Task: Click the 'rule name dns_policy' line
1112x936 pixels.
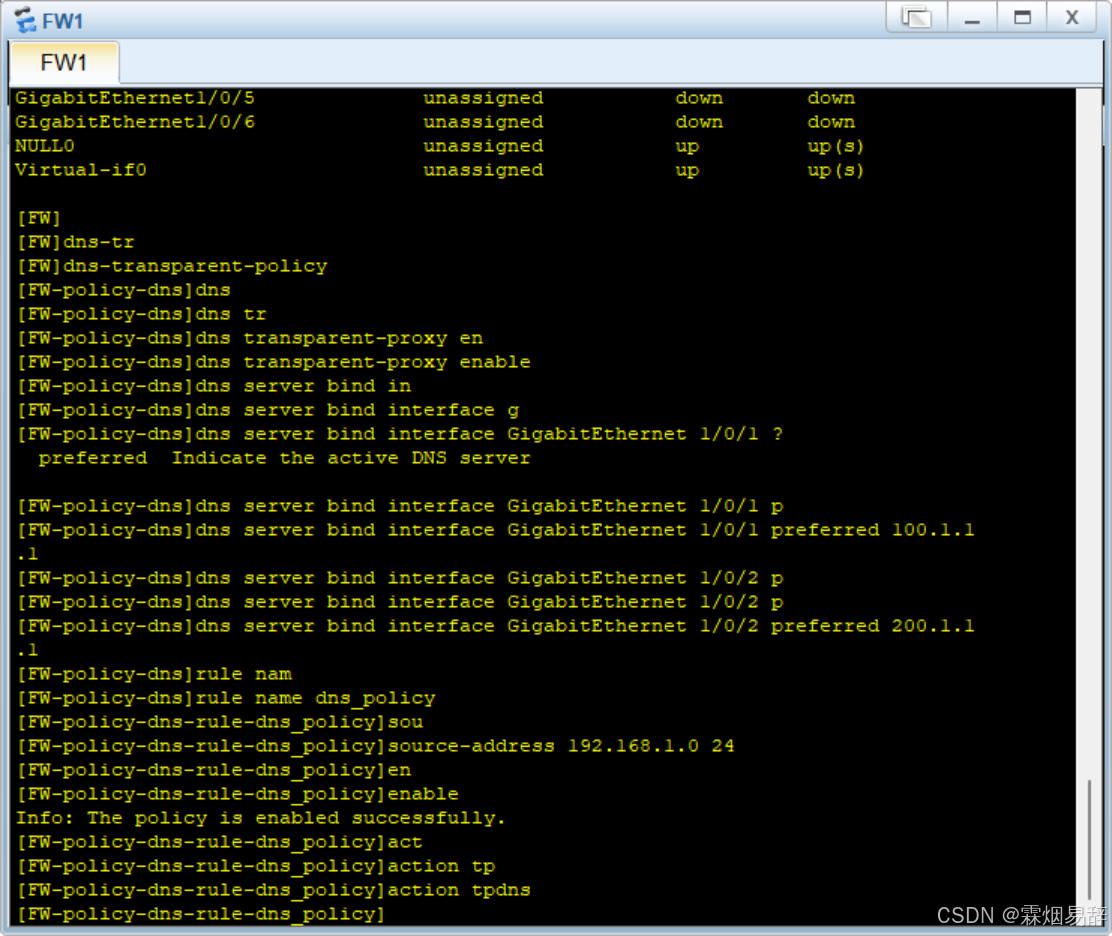Action: tap(226, 698)
